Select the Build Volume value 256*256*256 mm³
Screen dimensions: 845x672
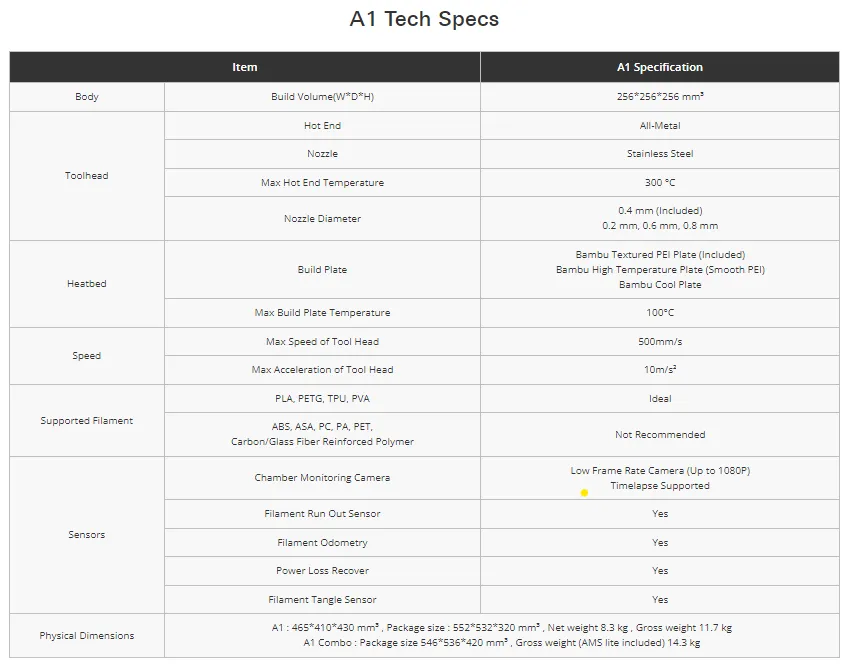click(x=660, y=97)
